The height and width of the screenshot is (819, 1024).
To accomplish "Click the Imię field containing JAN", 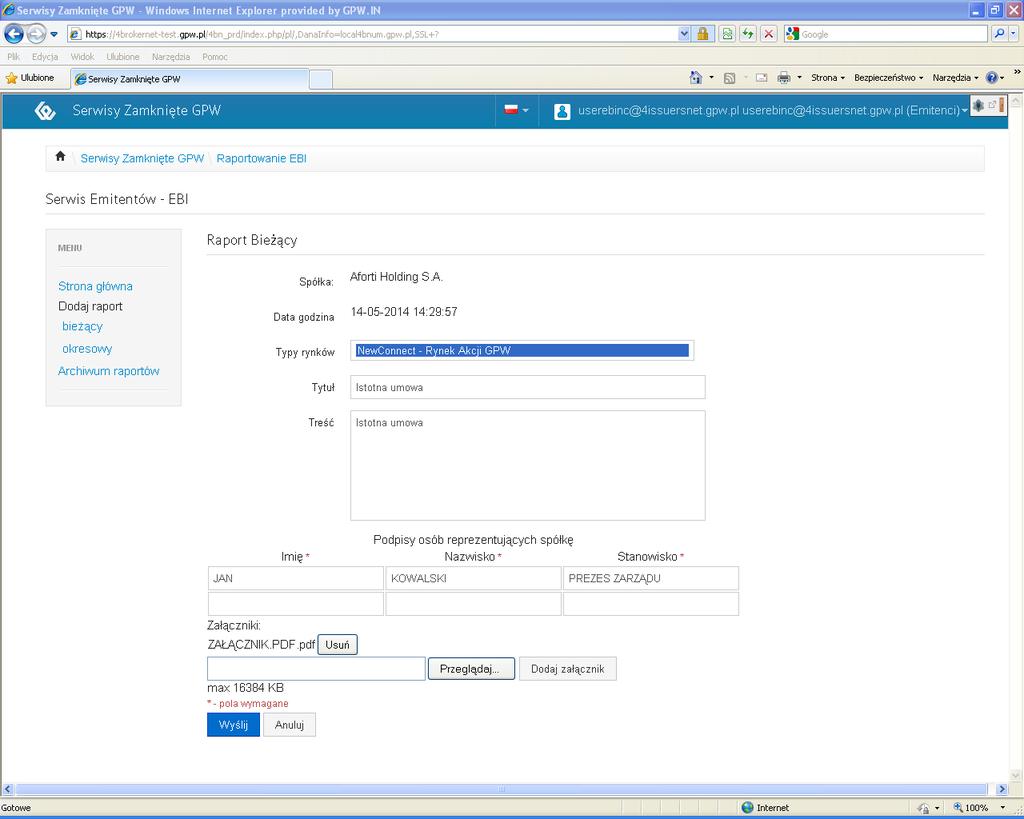I will (x=295, y=578).
